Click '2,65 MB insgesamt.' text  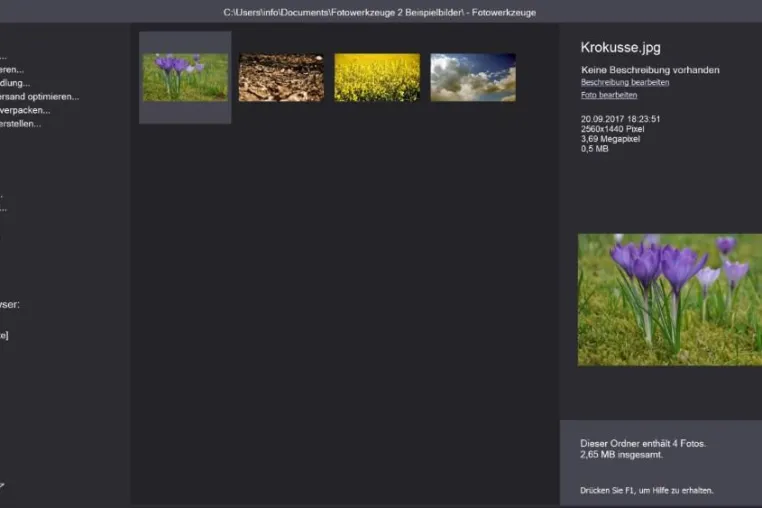click(x=622, y=455)
